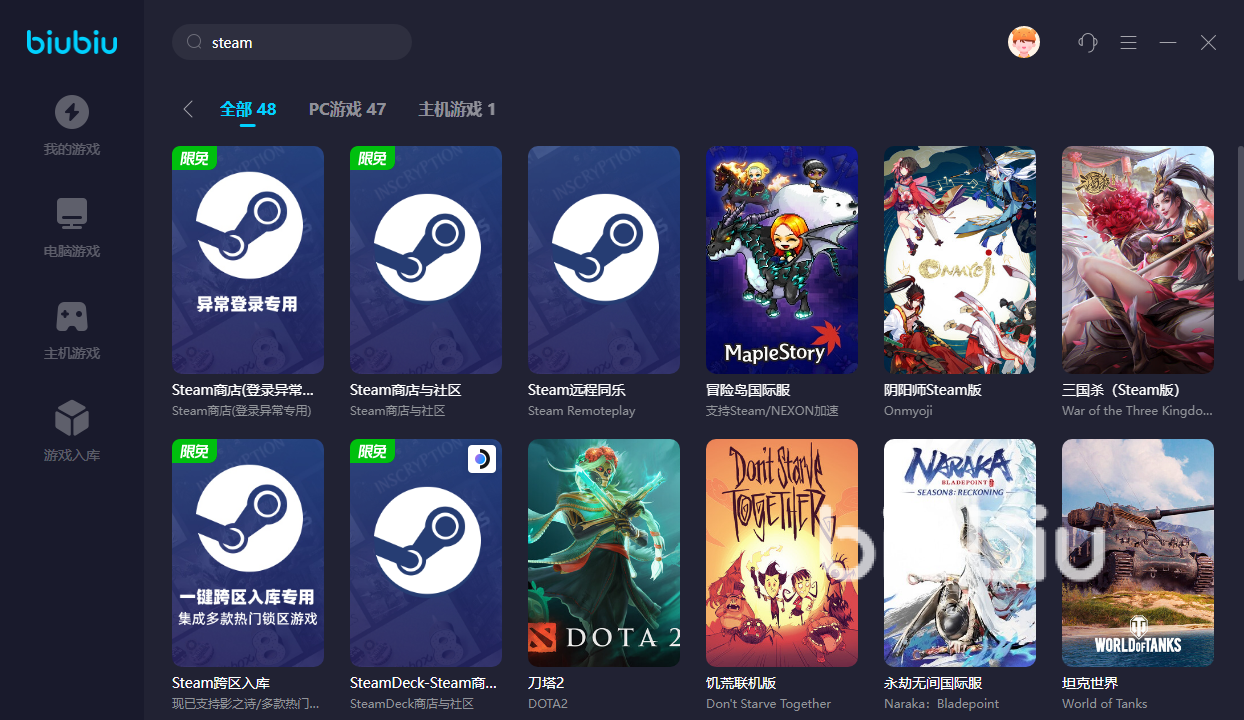Switch to the 主机游戏 1 tab
Viewport: 1244px width, 720px height.
(456, 109)
